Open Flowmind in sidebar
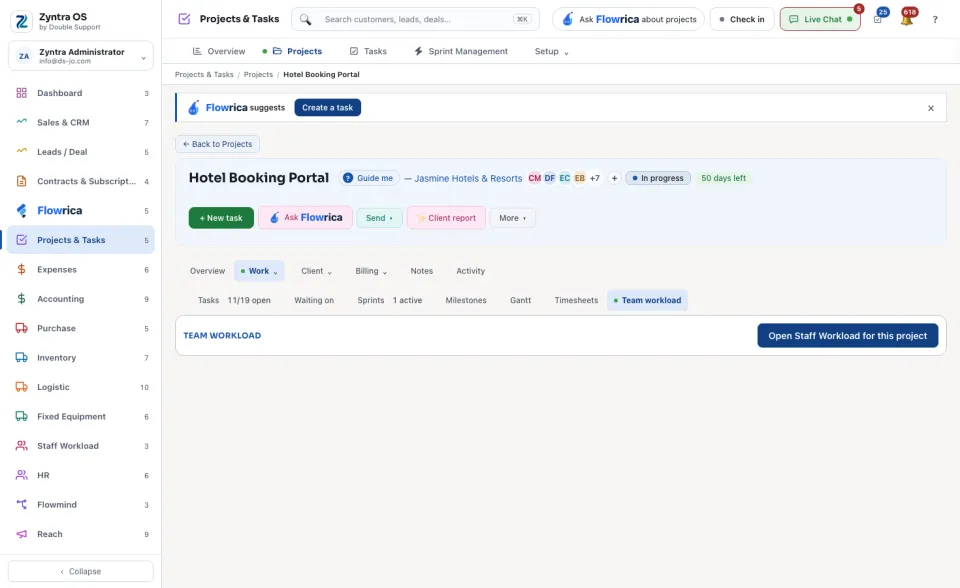The height and width of the screenshot is (588, 960). pyautogui.click(x=81, y=505)
